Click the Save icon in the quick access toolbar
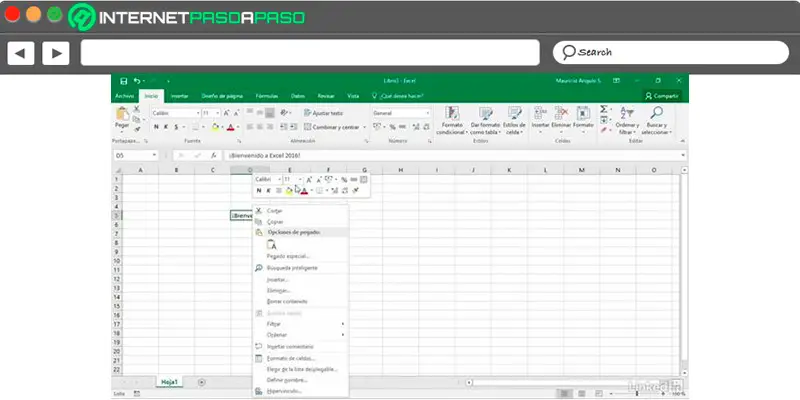 click(x=123, y=81)
